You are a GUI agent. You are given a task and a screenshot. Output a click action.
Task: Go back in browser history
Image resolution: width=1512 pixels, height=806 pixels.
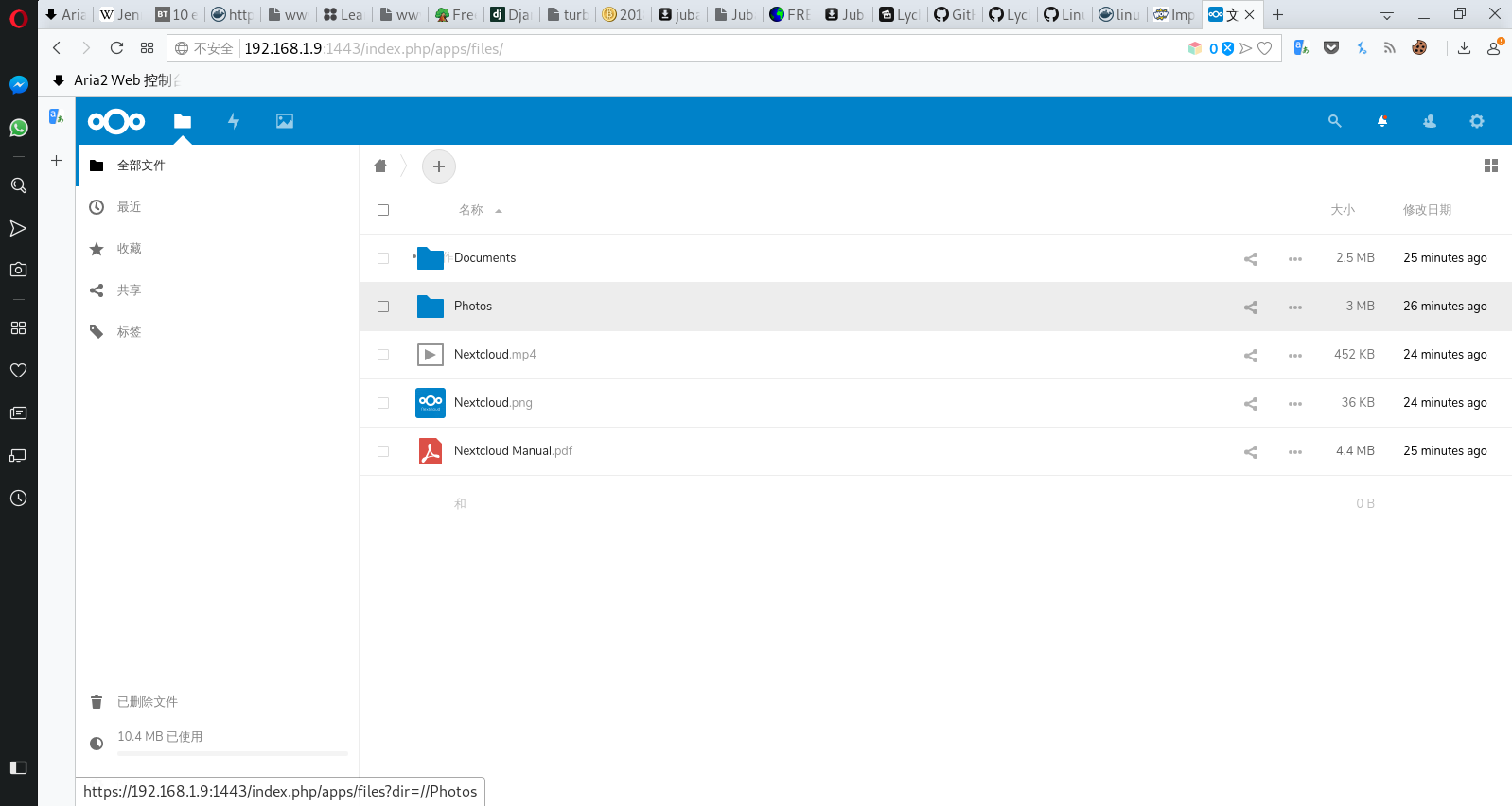pos(57,48)
